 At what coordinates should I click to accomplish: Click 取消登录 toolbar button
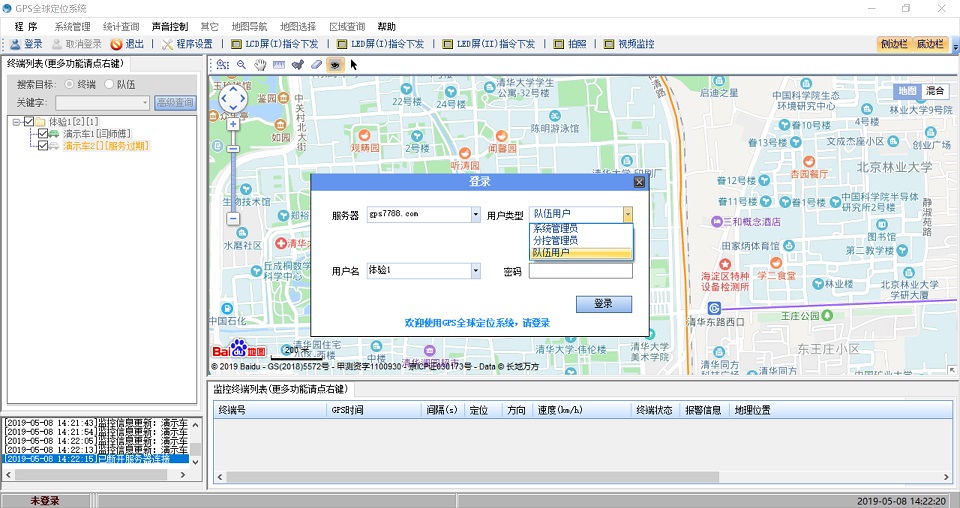pos(77,44)
